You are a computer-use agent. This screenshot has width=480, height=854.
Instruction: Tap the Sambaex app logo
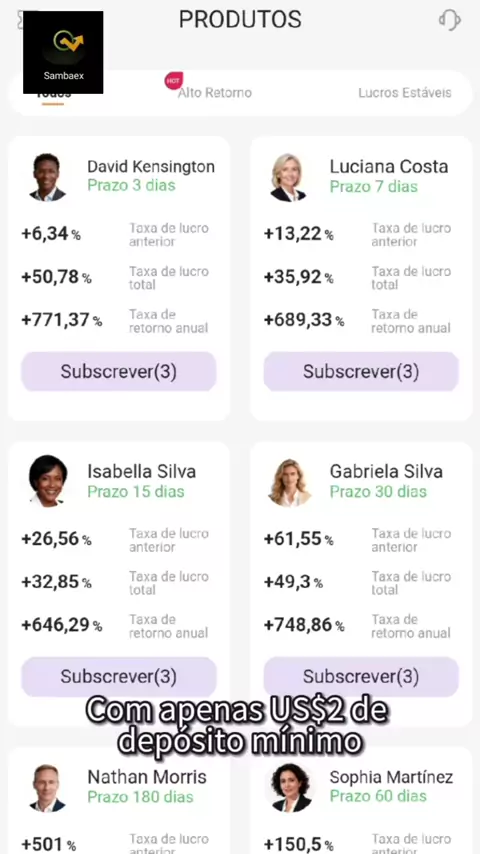tap(63, 52)
